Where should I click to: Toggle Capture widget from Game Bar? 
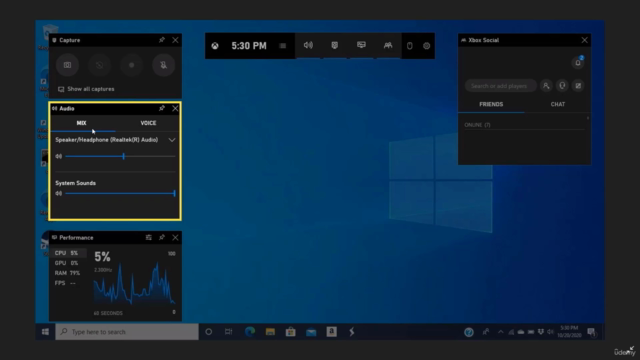tap(335, 45)
